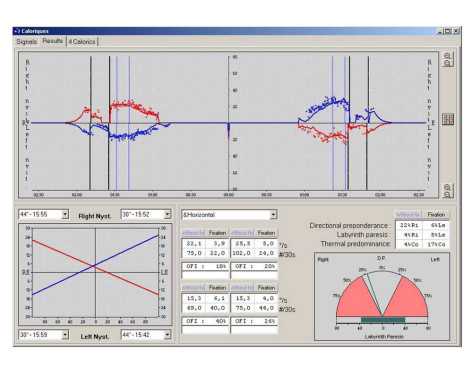Click the Caloriques title bar application icon

coord(17,31)
